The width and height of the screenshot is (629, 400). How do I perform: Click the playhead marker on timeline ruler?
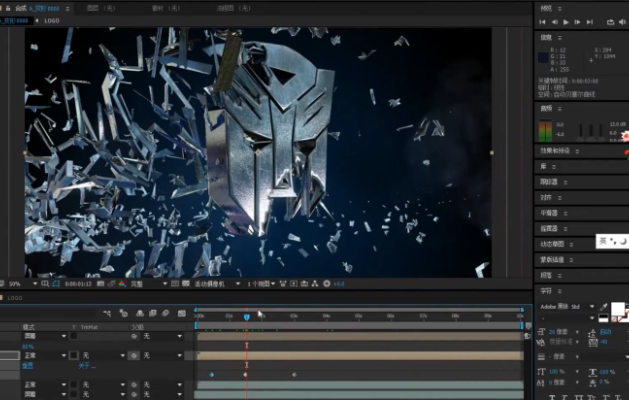click(246, 317)
